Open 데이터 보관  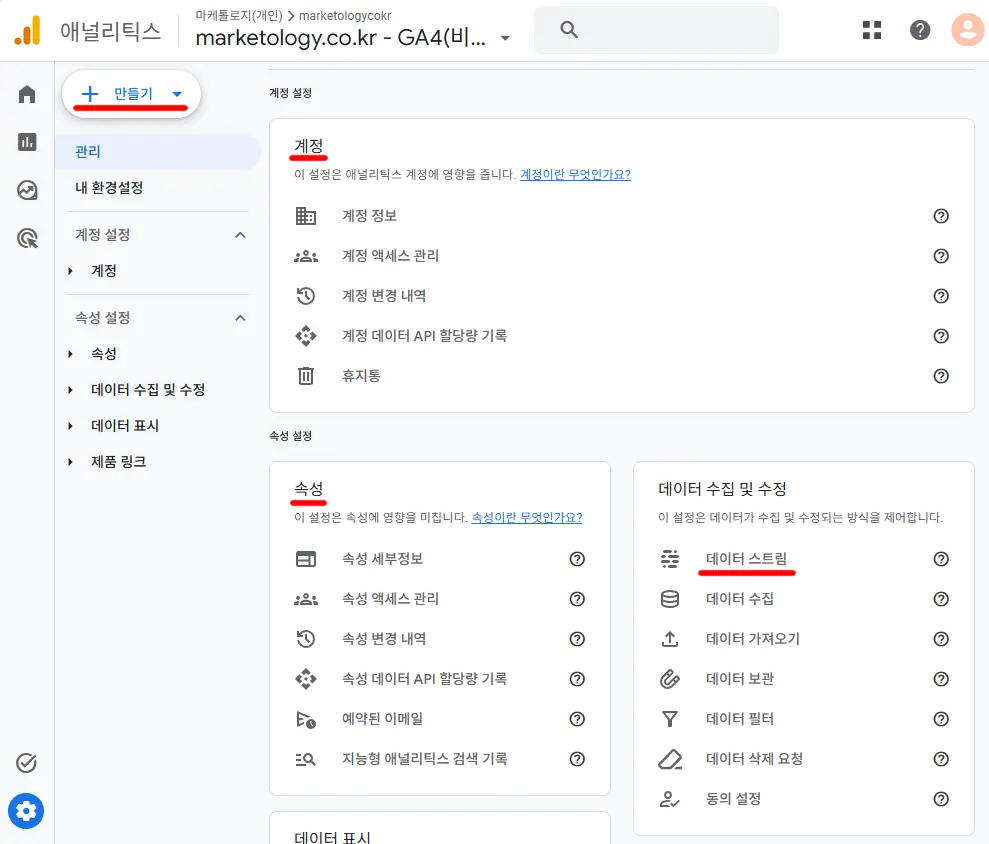[x=740, y=679]
